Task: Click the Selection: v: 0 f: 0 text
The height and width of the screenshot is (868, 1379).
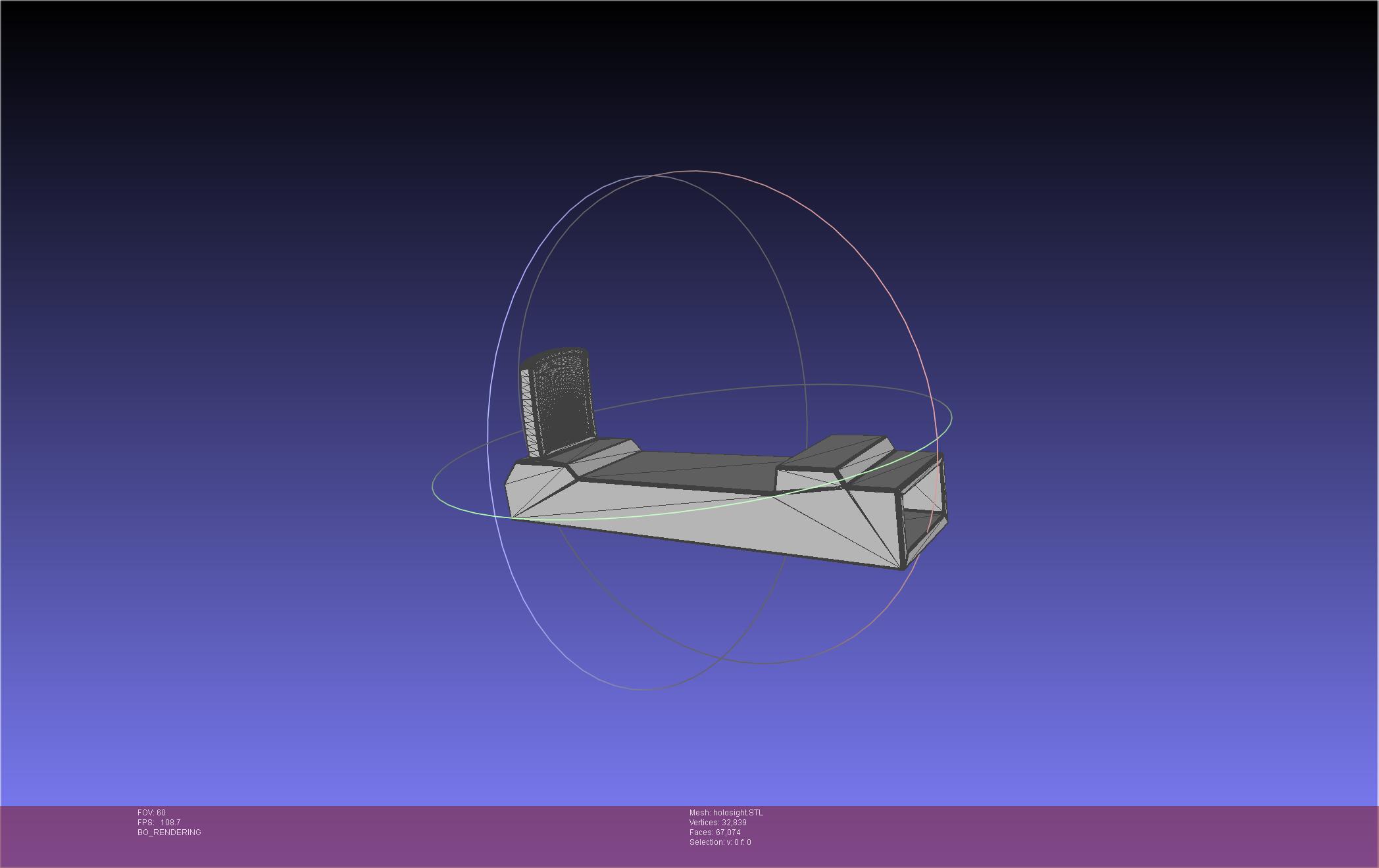Action: point(720,842)
